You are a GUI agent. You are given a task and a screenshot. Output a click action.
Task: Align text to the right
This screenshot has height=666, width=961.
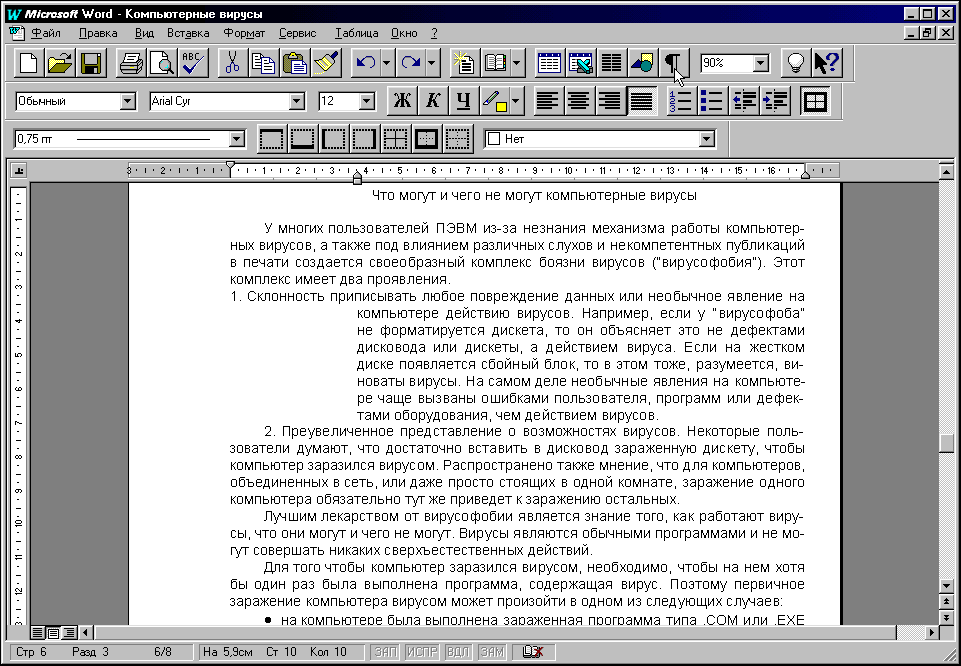610,101
